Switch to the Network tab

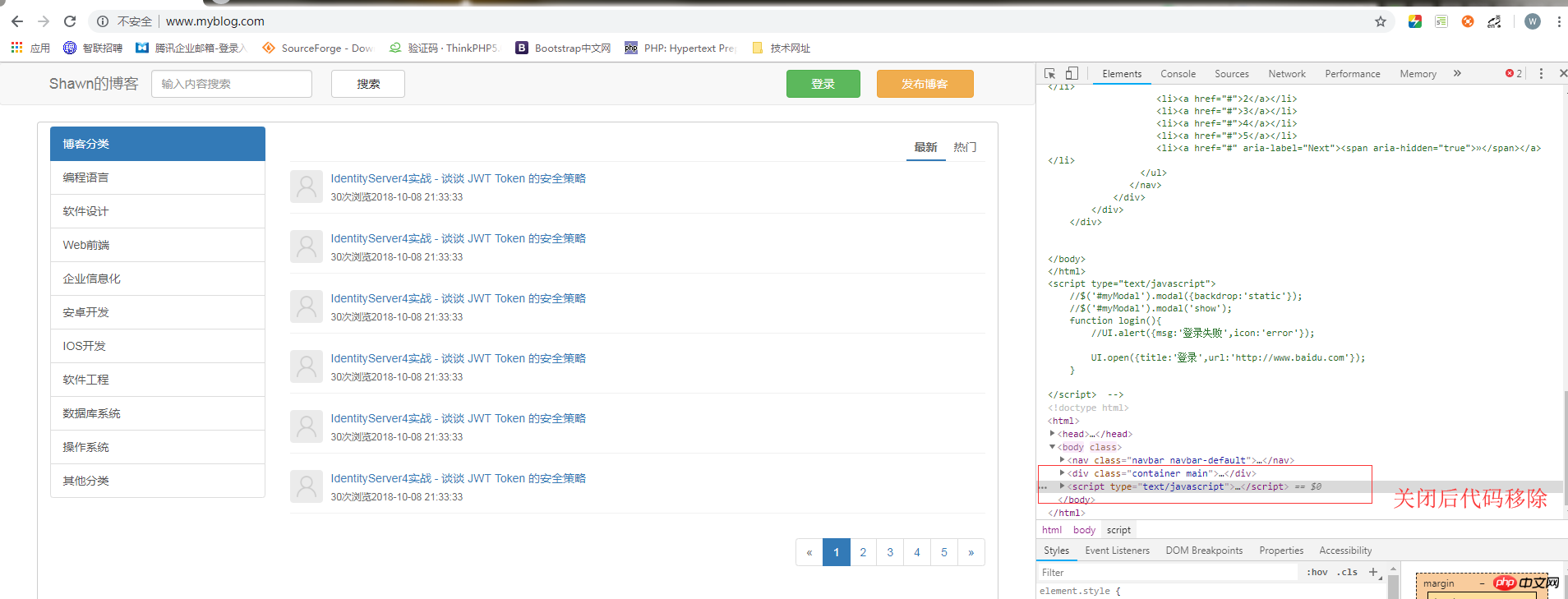(x=1287, y=73)
